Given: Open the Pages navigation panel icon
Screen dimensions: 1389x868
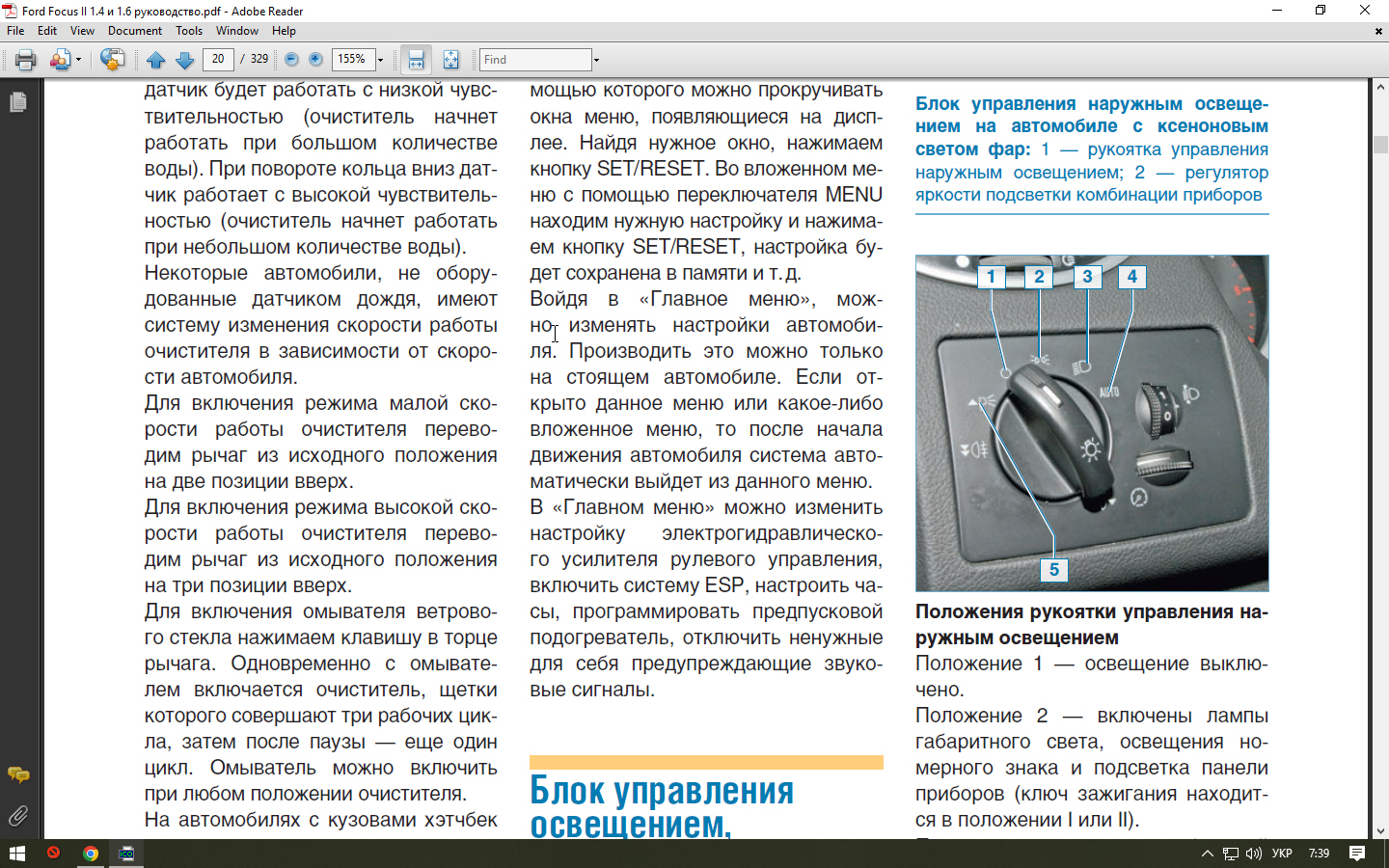Looking at the screenshot, I should pyautogui.click(x=18, y=102).
